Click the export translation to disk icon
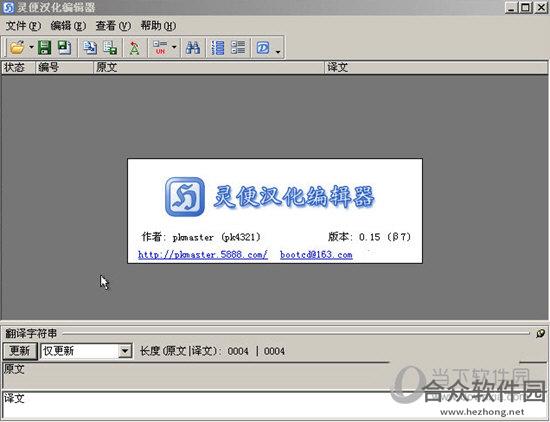Screen dimensions: 550x422 point(110,47)
